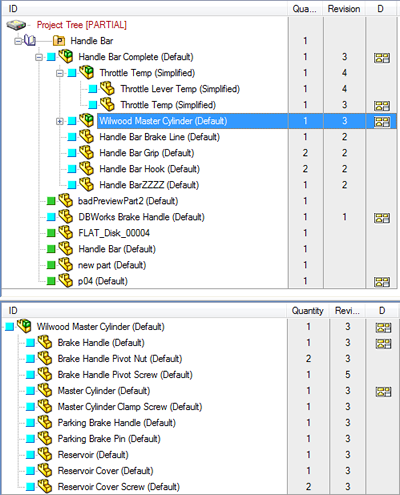Open drawing icon in Brake Handle (Default) row
This screenshot has width=400, height=495.
tap(383, 343)
